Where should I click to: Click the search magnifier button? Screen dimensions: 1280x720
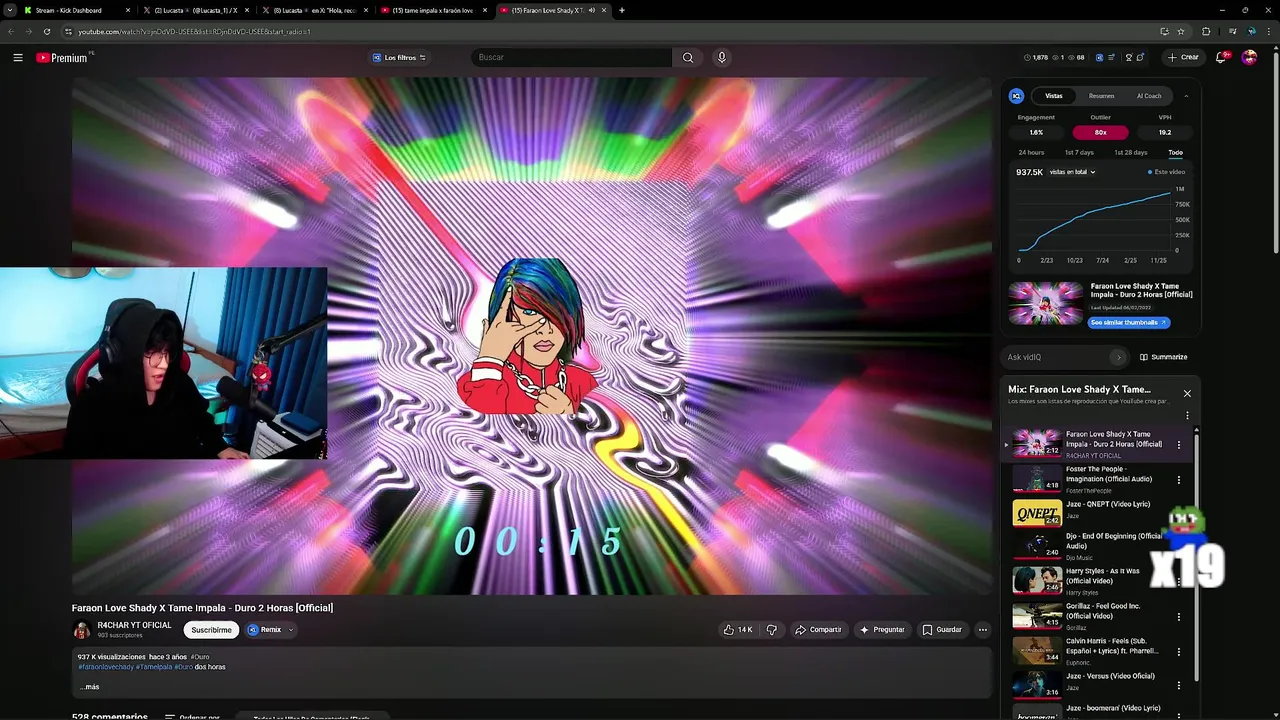click(688, 57)
